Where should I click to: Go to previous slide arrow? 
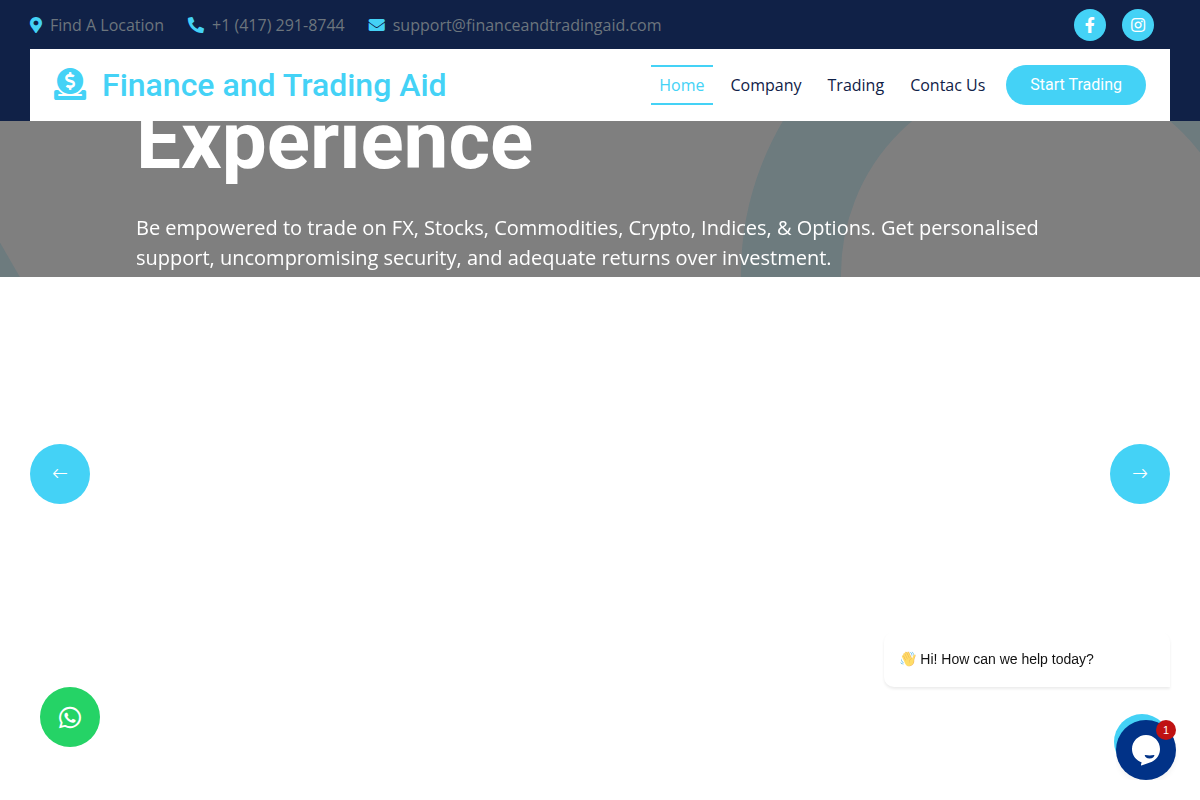(x=60, y=474)
